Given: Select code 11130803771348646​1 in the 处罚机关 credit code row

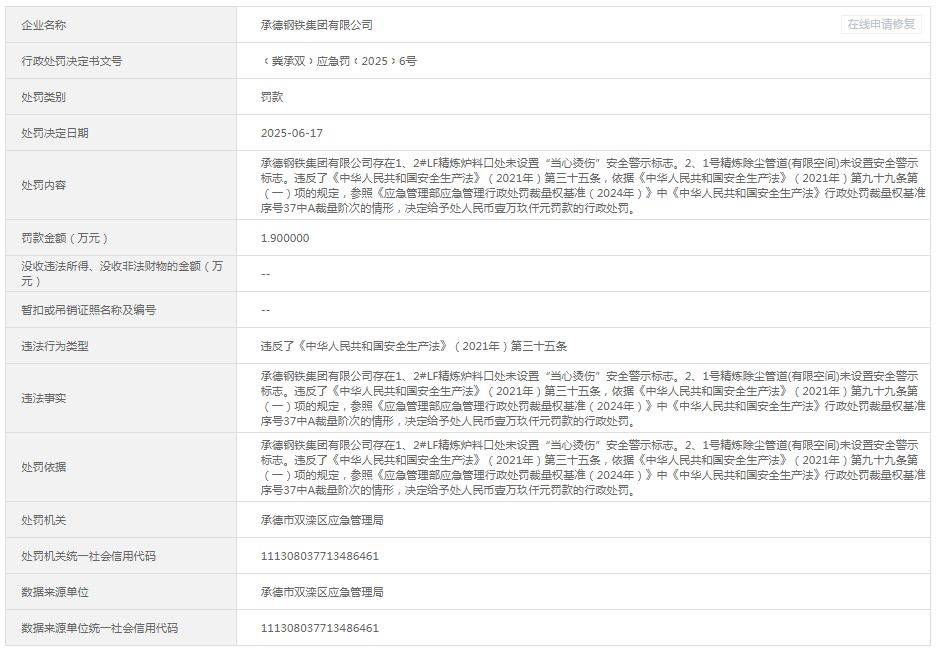Looking at the screenshot, I should click(x=320, y=556).
